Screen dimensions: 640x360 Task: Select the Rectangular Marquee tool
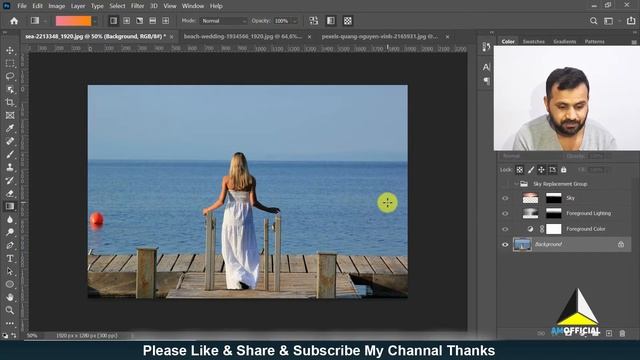[x=10, y=63]
